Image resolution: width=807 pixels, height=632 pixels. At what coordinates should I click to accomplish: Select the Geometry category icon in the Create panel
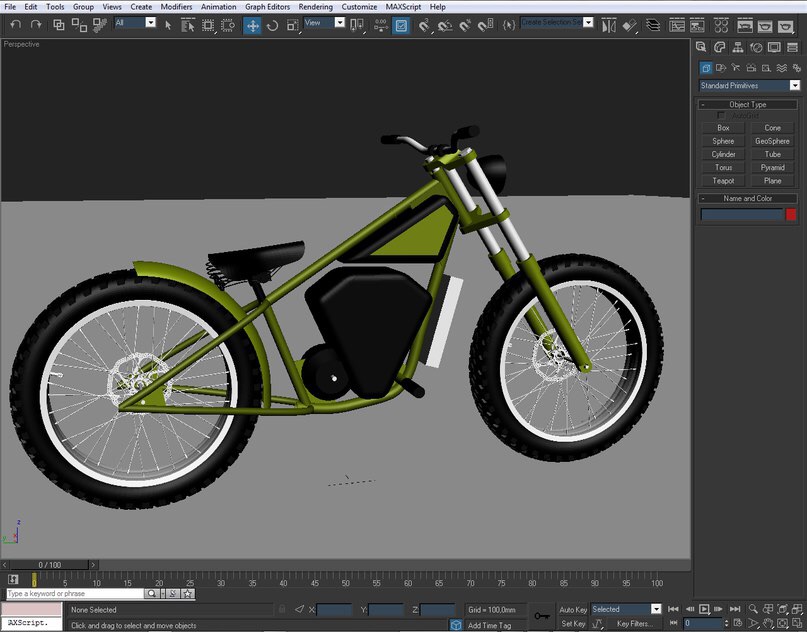[707, 68]
